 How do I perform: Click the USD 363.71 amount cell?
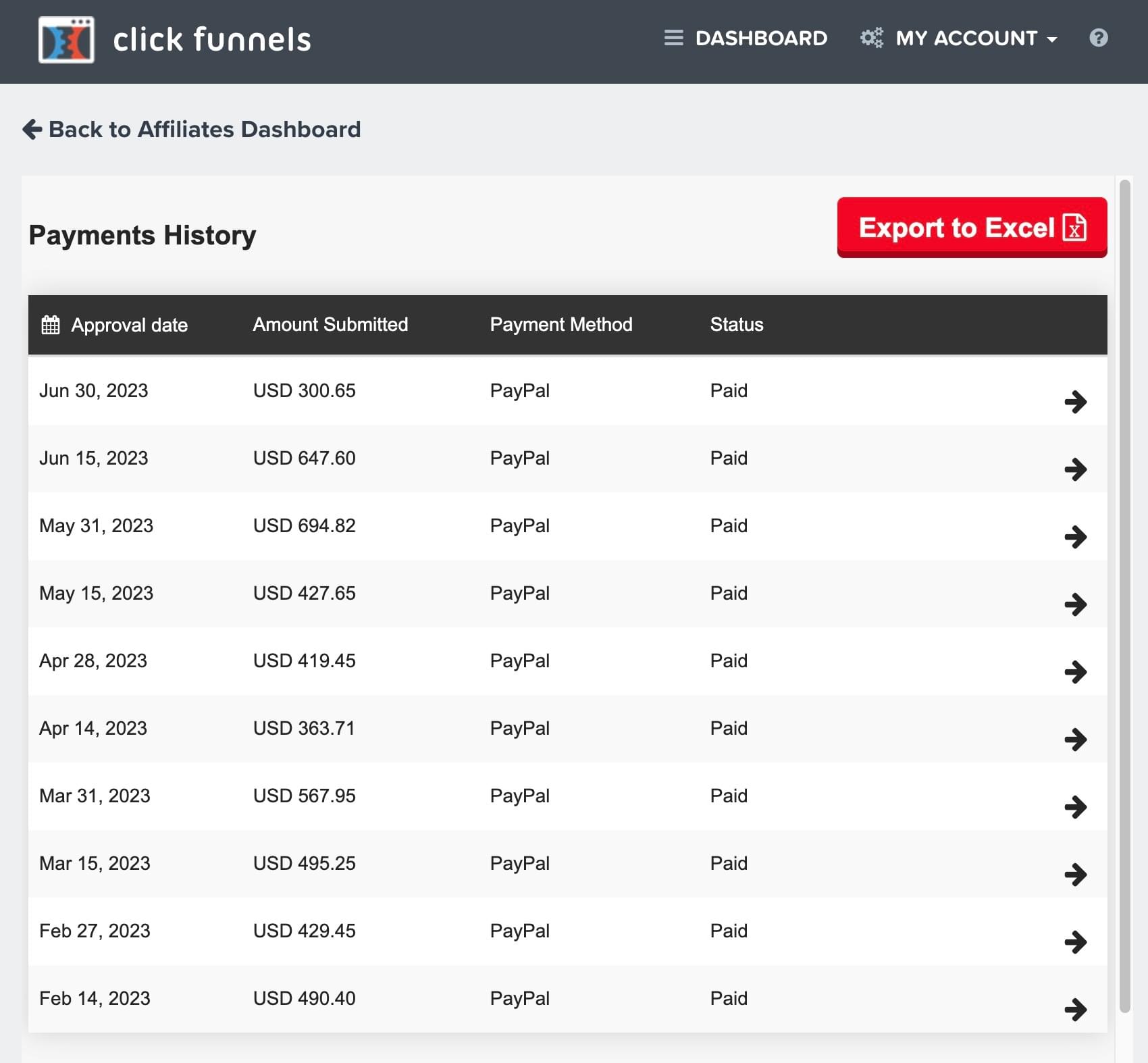tap(304, 728)
